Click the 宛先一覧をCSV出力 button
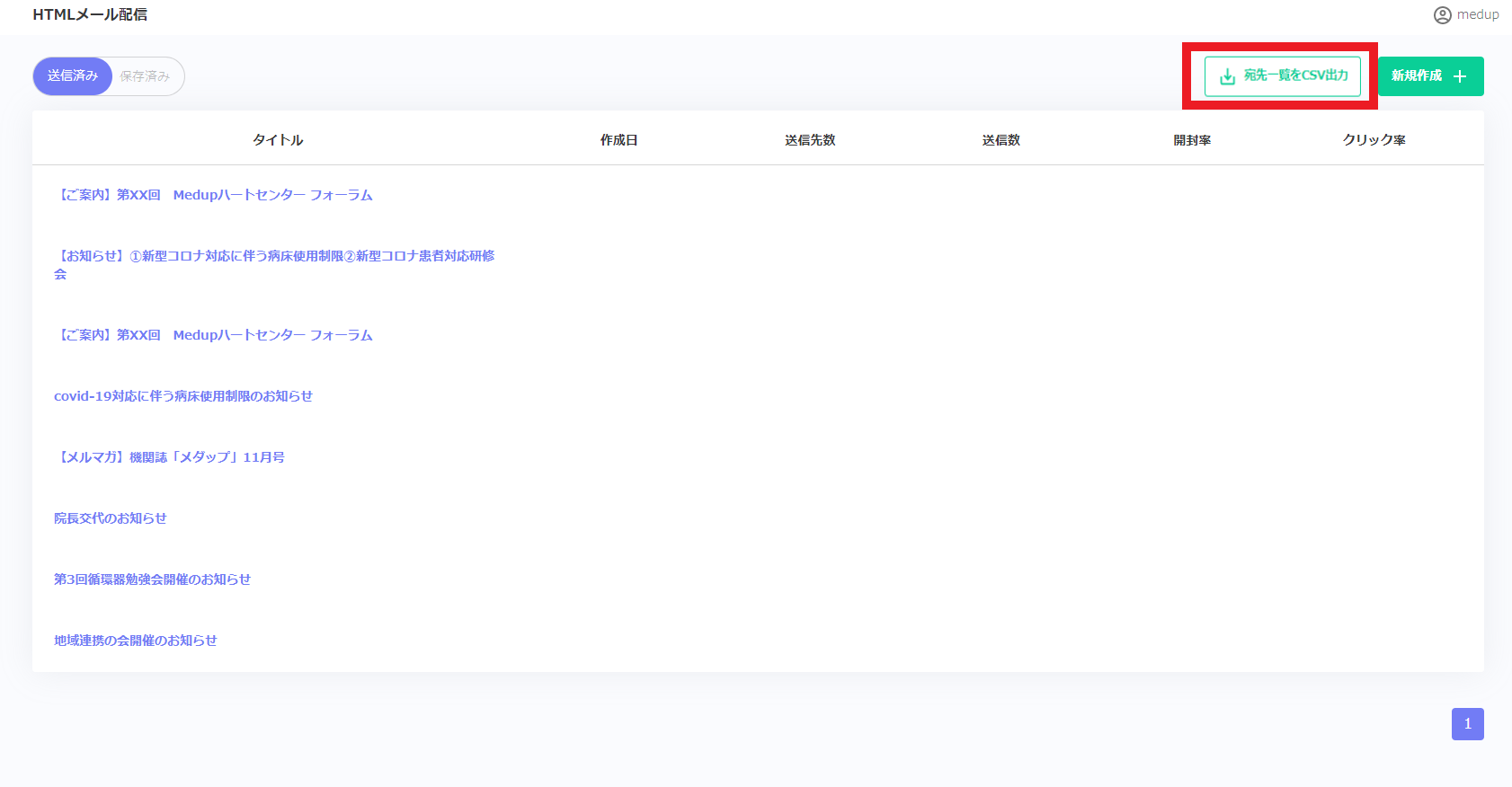The image size is (1512, 787). (x=1283, y=76)
